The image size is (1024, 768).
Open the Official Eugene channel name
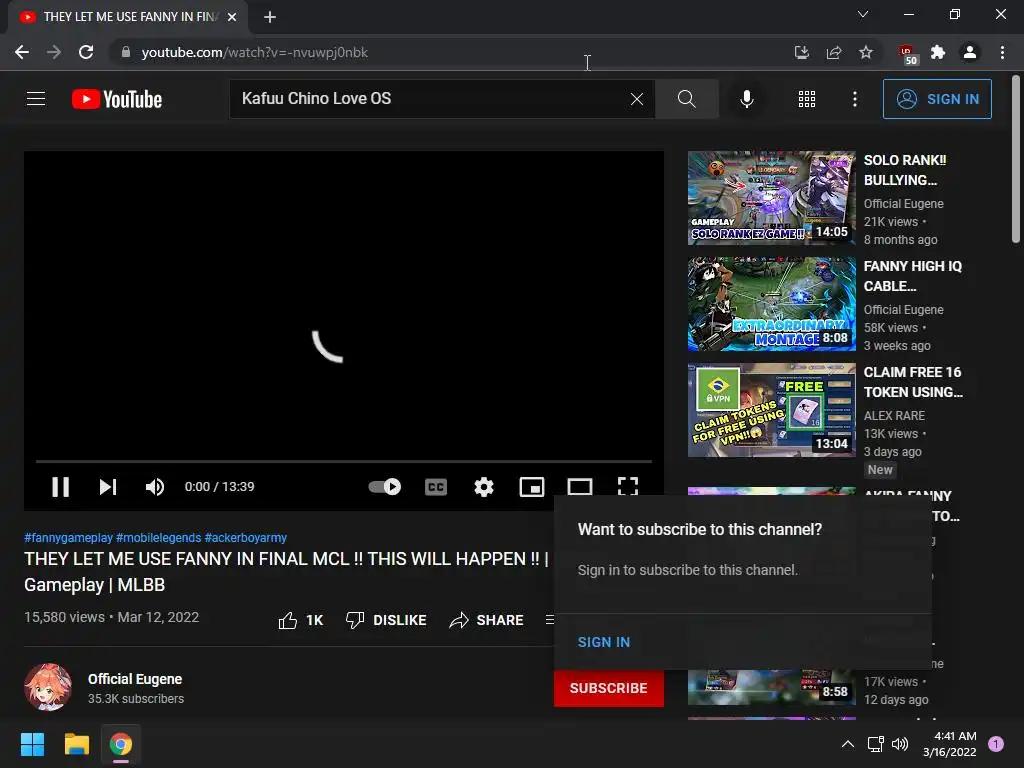coord(135,679)
